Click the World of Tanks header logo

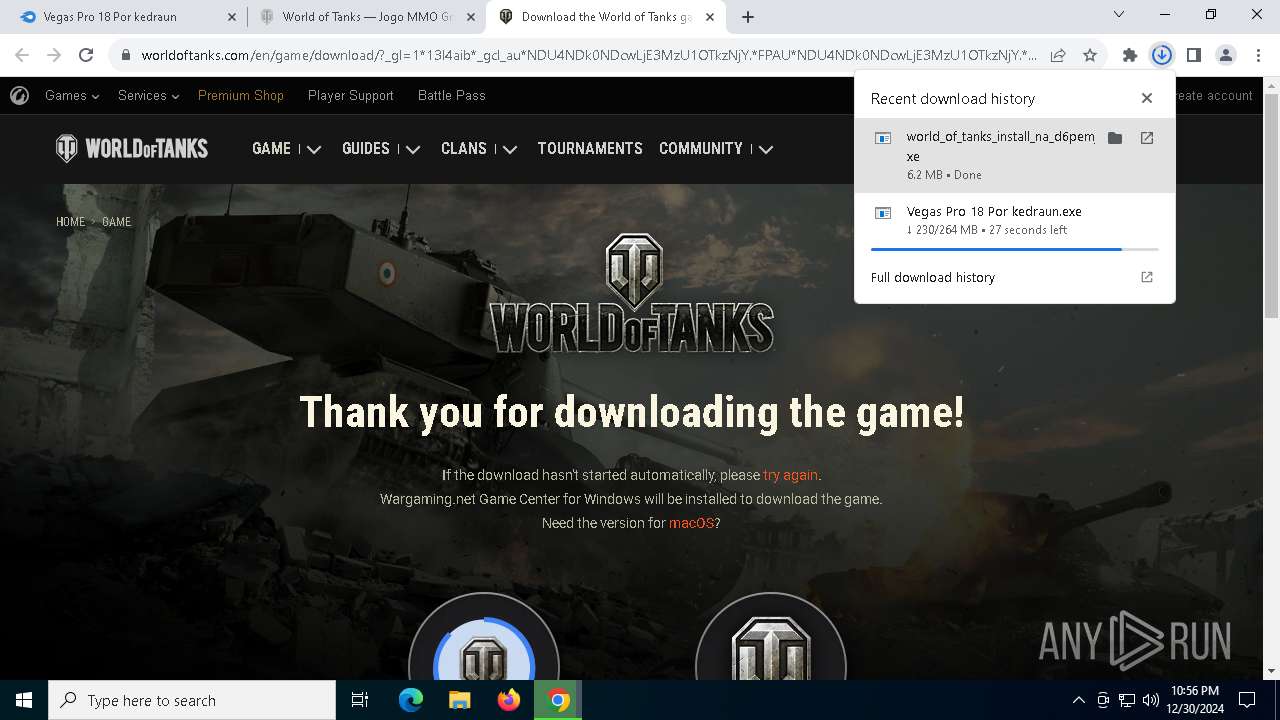click(132, 149)
